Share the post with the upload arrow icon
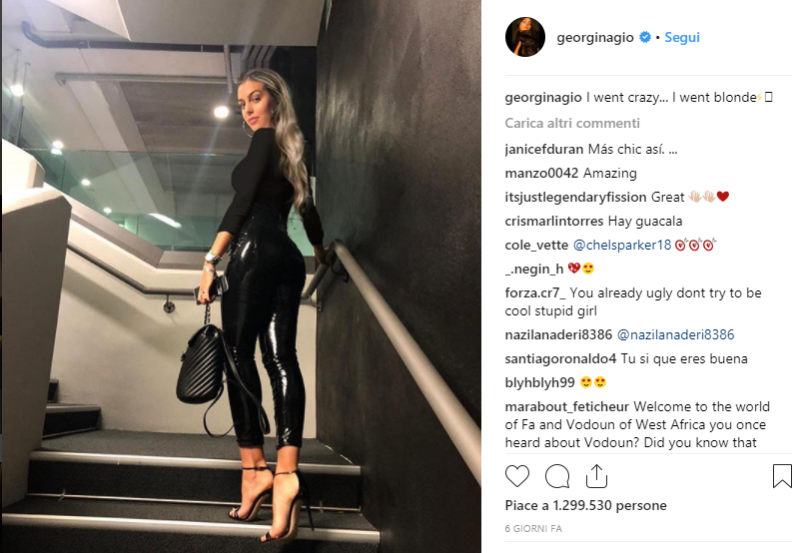The width and height of the screenshot is (797, 553). tap(597, 476)
